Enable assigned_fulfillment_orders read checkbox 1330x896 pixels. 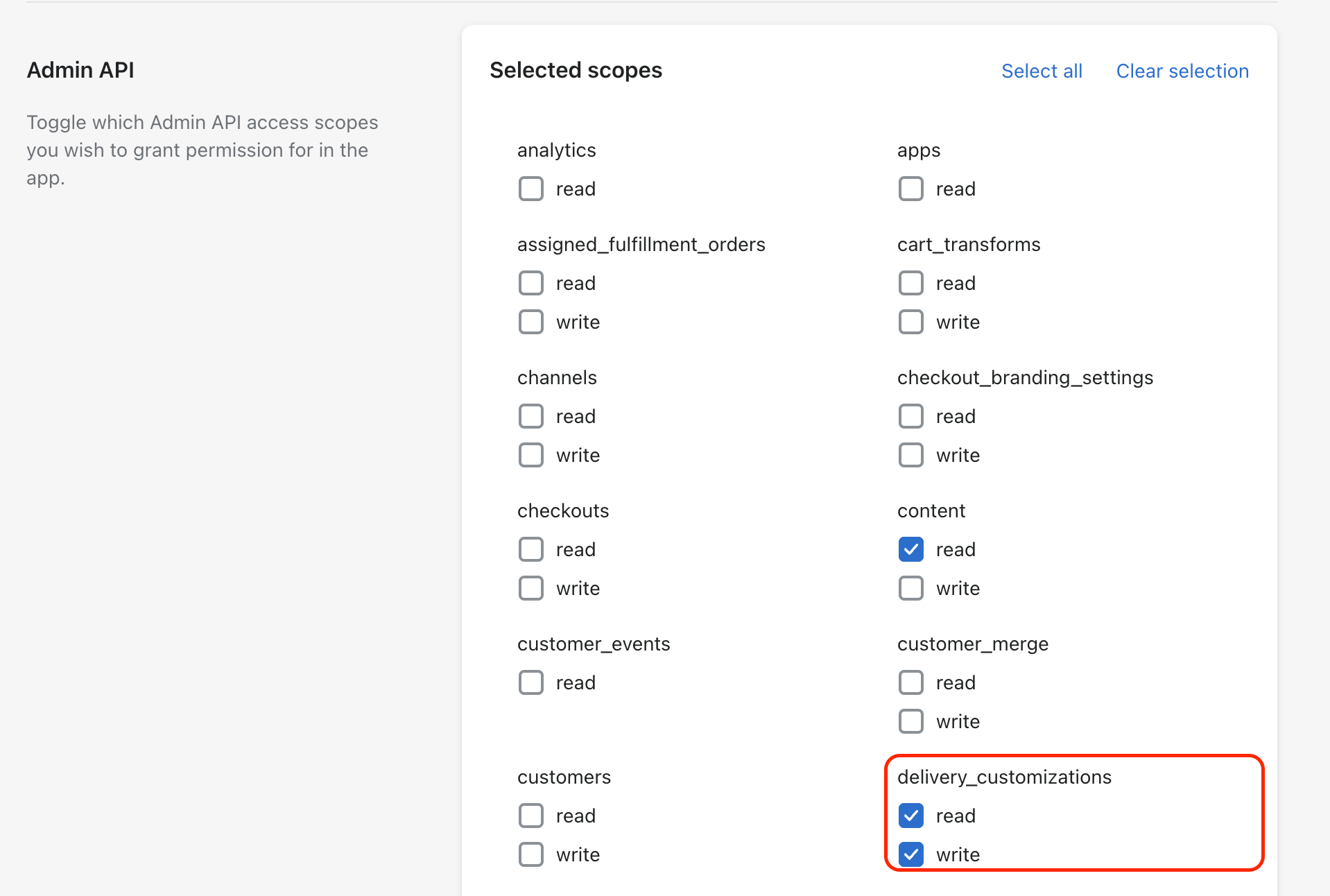coord(531,283)
